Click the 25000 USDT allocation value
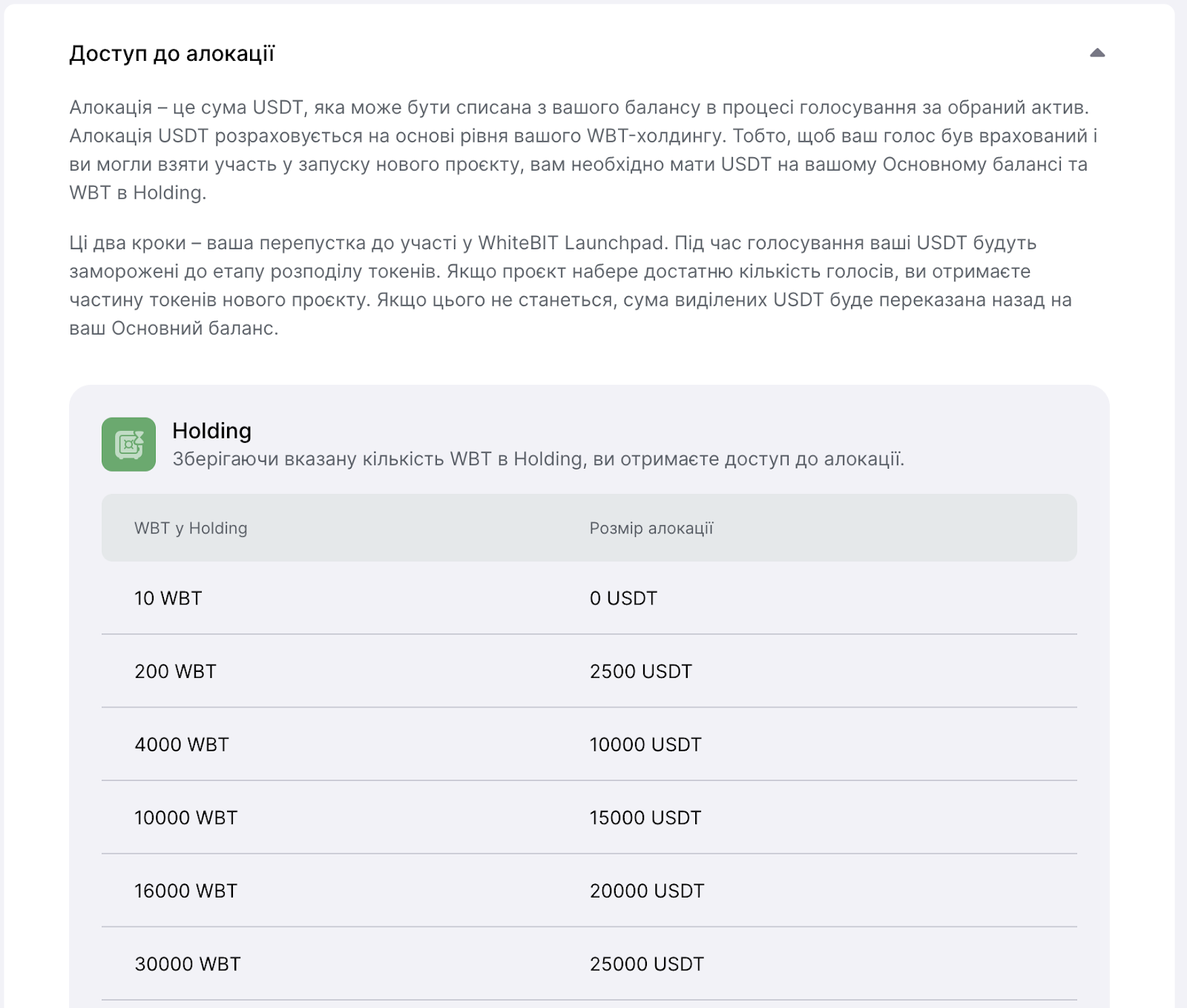The height and width of the screenshot is (1008, 1187). 647,963
